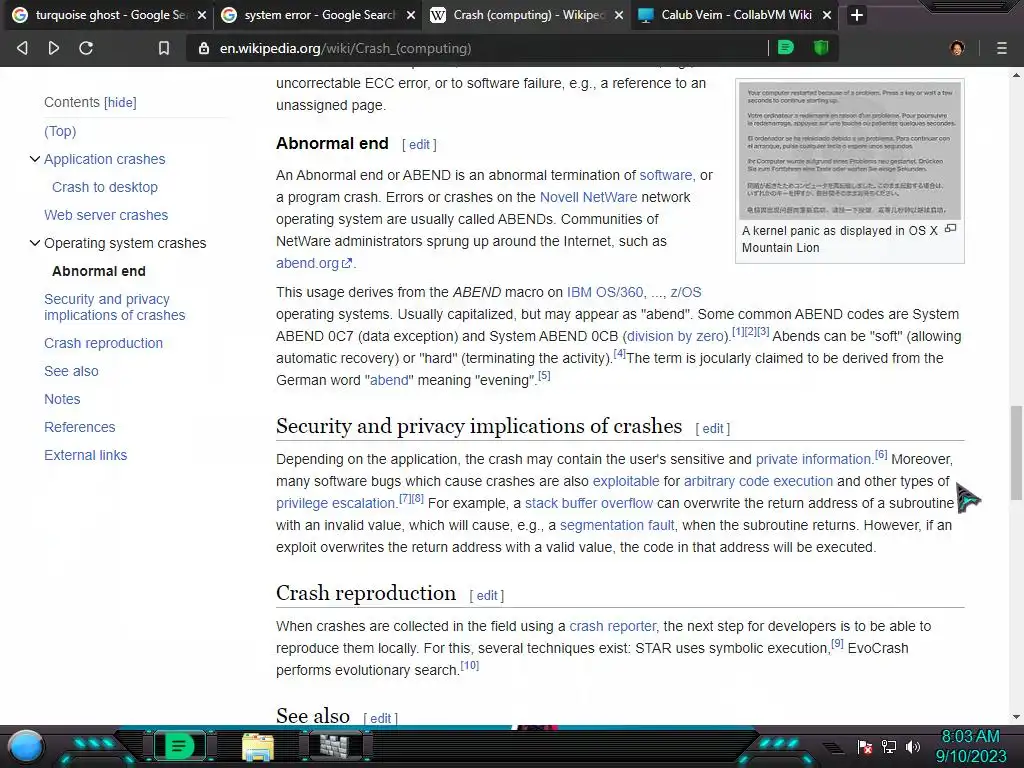Open the stack buffer overflow link
The height and width of the screenshot is (768, 1024).
point(589,504)
